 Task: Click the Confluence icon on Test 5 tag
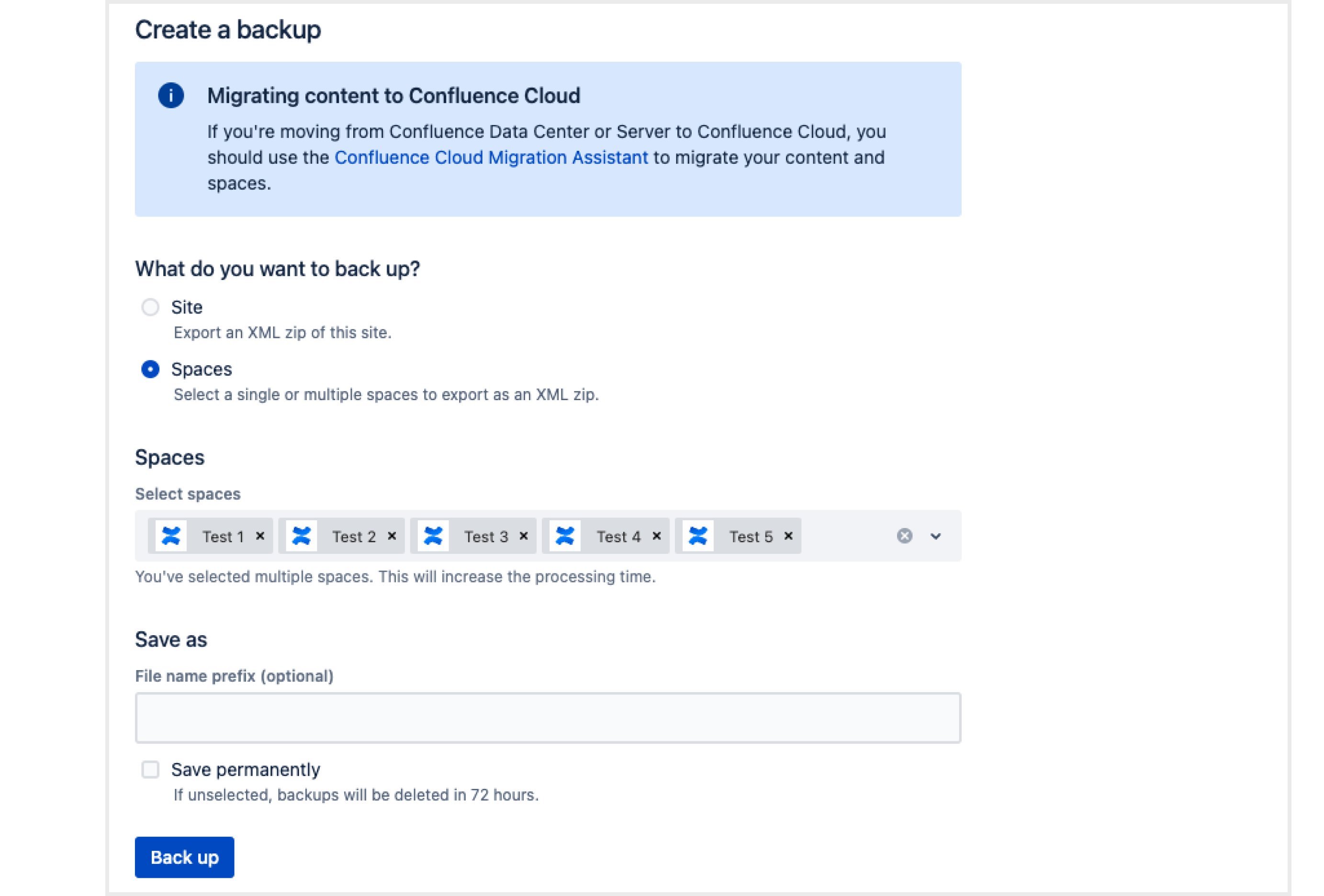click(698, 537)
